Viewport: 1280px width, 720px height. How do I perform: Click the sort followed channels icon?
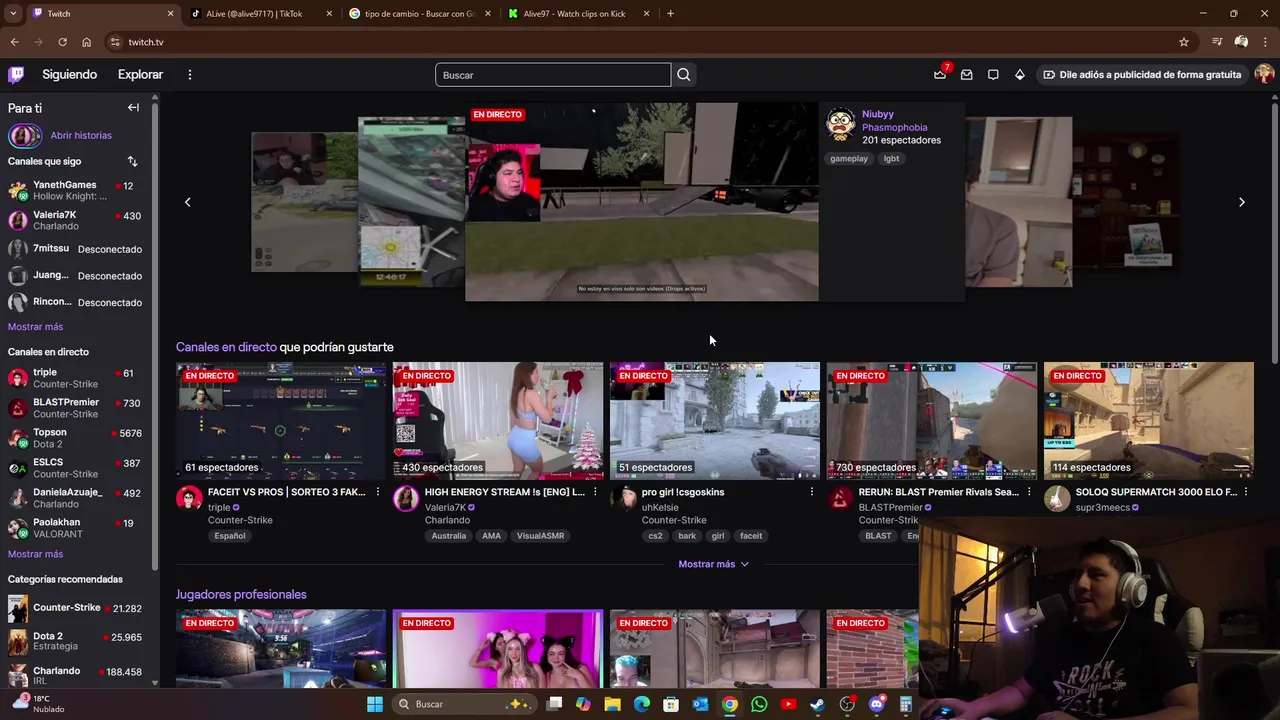(132, 161)
